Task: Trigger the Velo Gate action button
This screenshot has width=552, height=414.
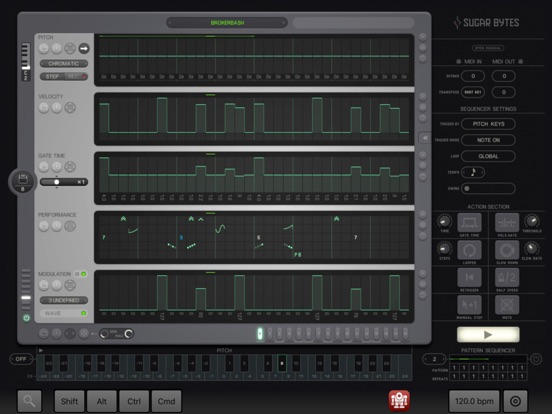Action: 507,223
